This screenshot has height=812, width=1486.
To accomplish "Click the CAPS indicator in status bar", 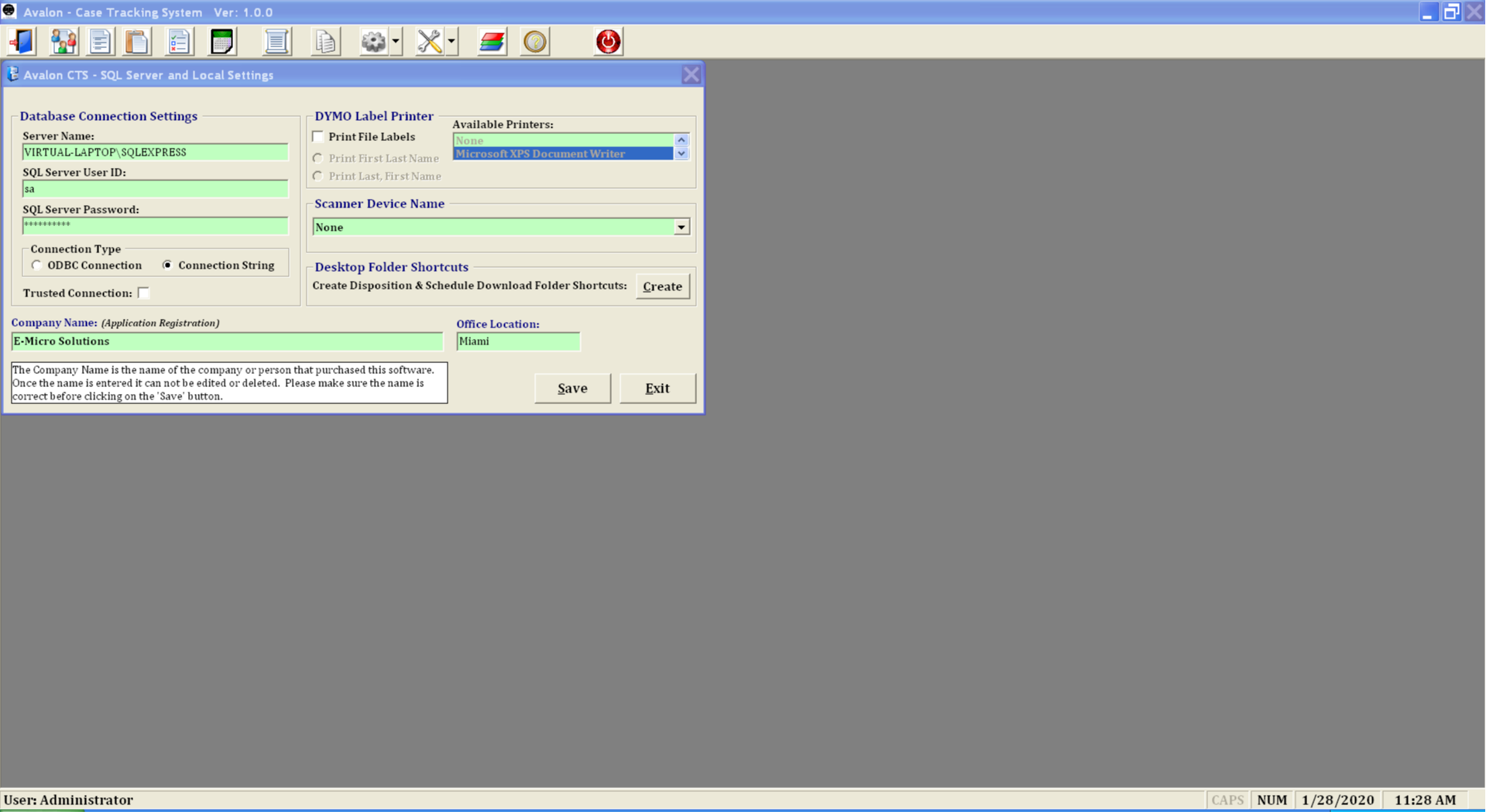I will coord(1227,800).
